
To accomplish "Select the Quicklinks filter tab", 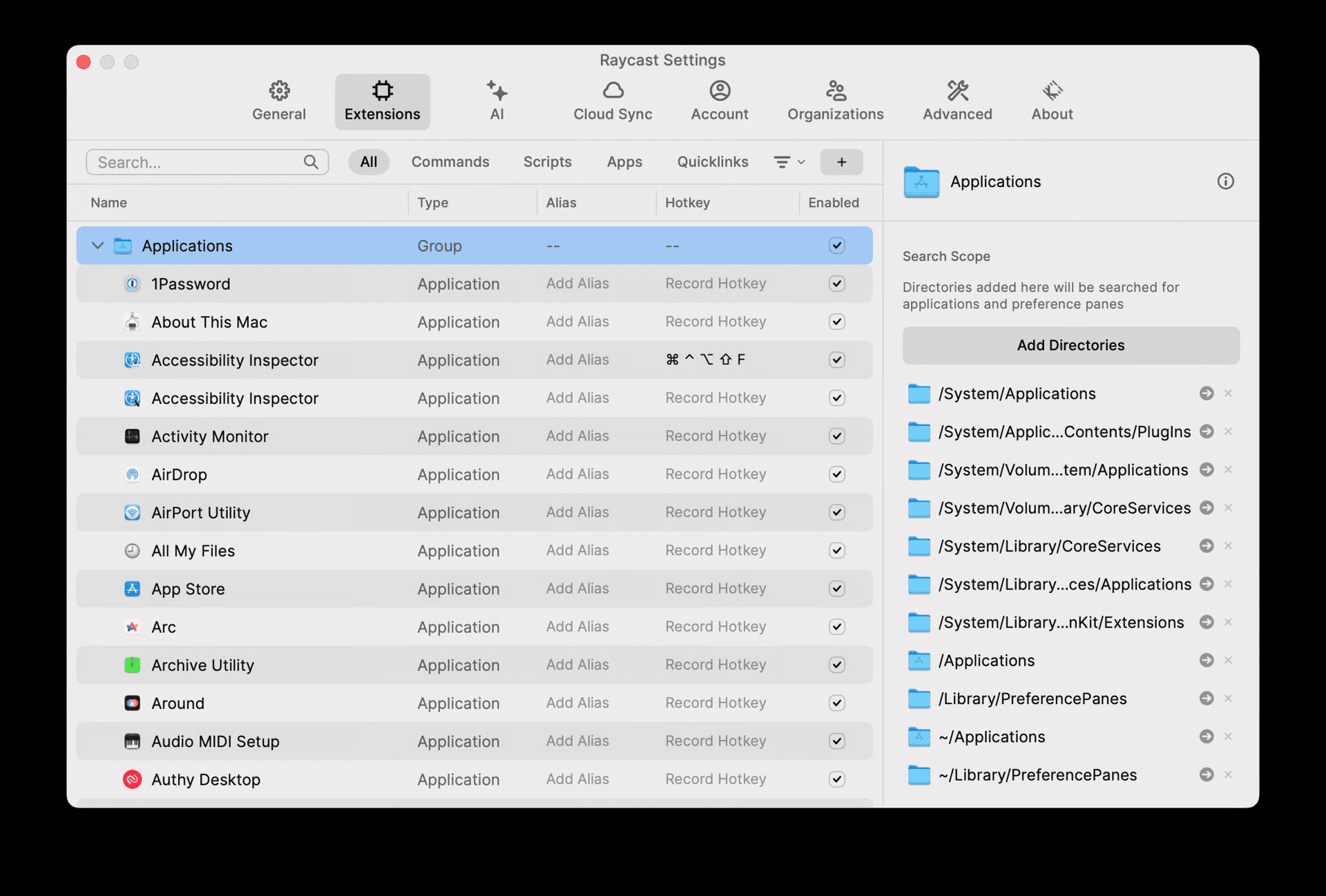I will pyautogui.click(x=712, y=162).
